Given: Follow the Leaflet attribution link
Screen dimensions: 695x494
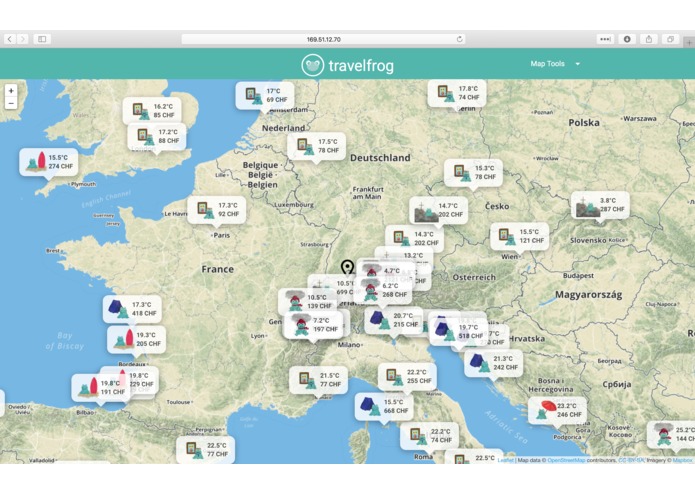Looking at the screenshot, I should pos(505,460).
